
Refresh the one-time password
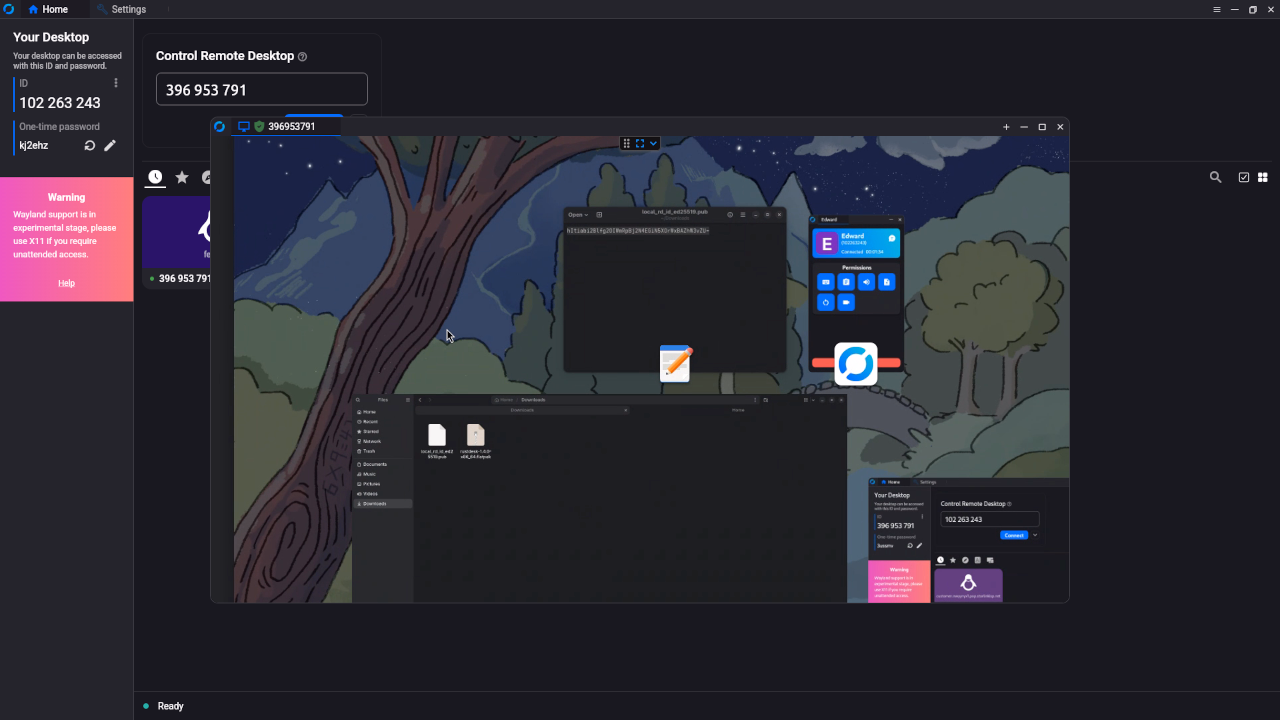coord(90,146)
